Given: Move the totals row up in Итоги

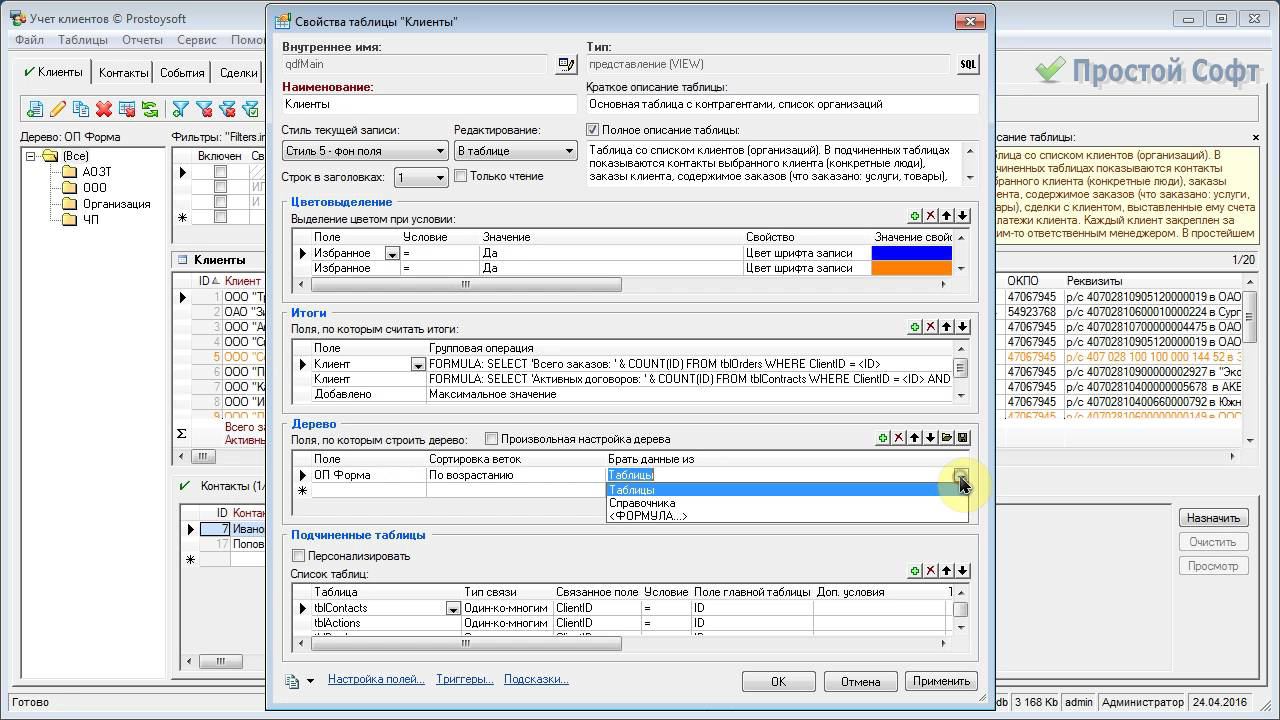Looking at the screenshot, I should 946,327.
